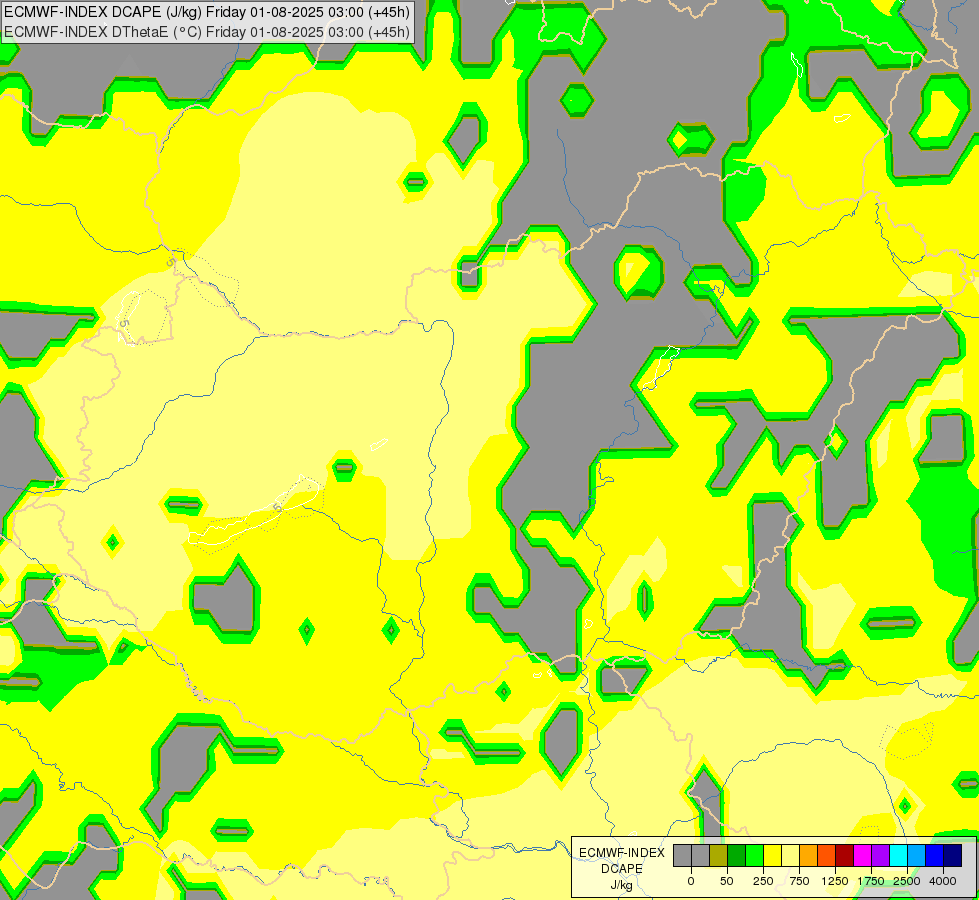Click the dark green legend swatch
The image size is (979, 900).
pos(737,855)
